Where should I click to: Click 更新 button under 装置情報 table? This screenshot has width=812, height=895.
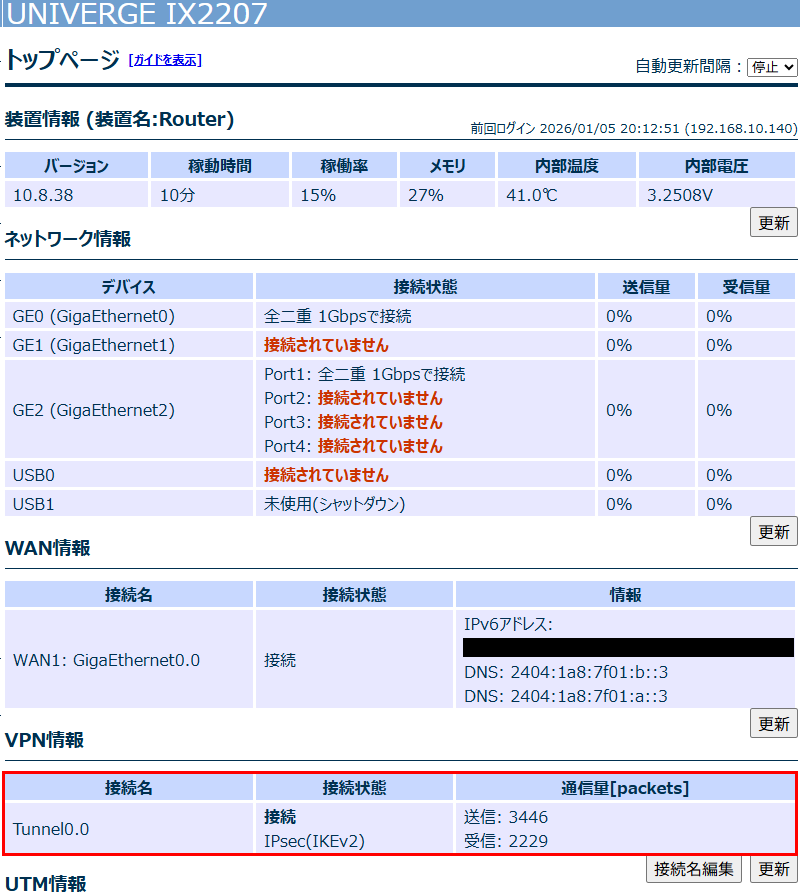(773, 223)
